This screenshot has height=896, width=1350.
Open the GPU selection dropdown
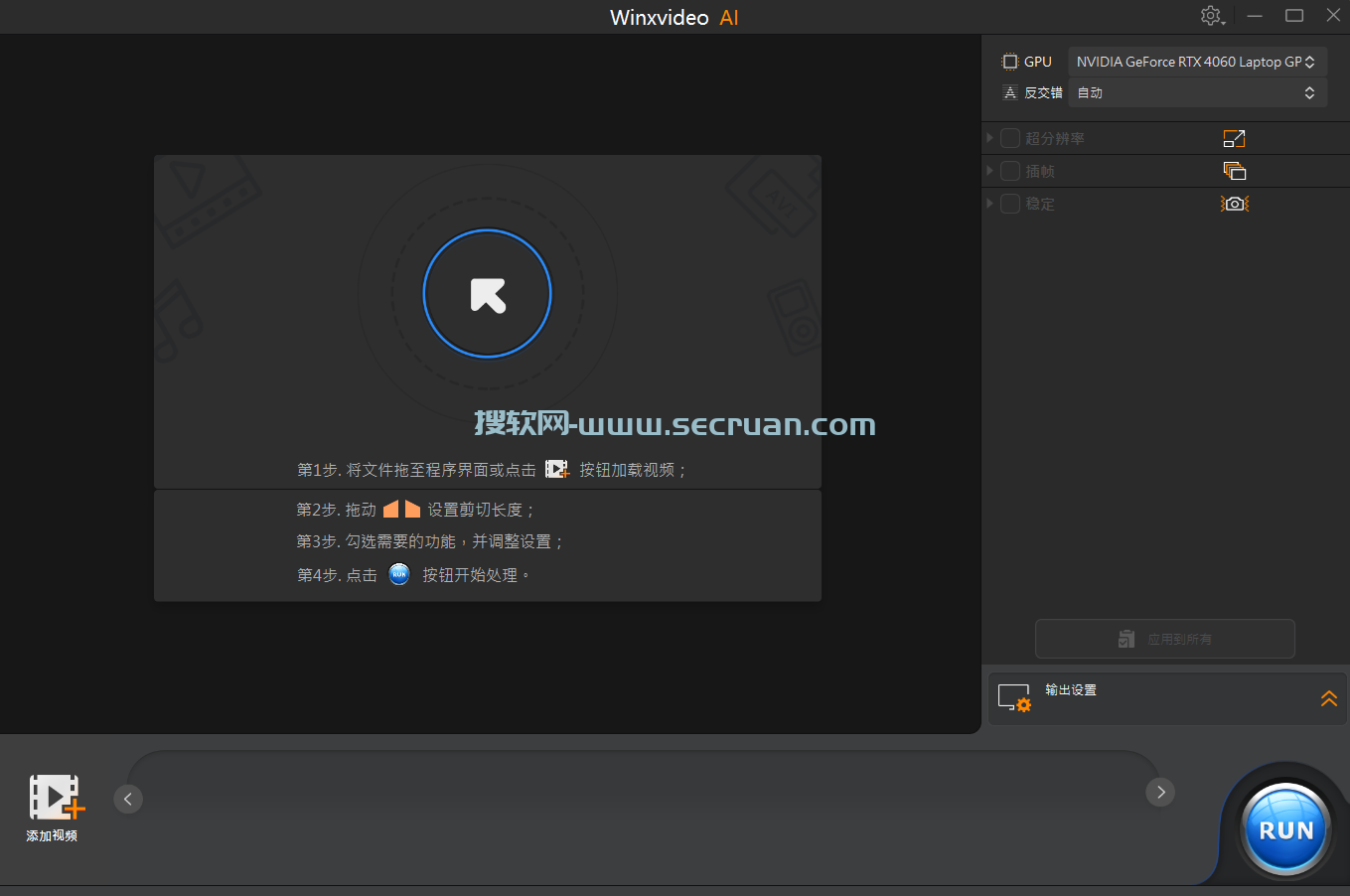(1197, 62)
